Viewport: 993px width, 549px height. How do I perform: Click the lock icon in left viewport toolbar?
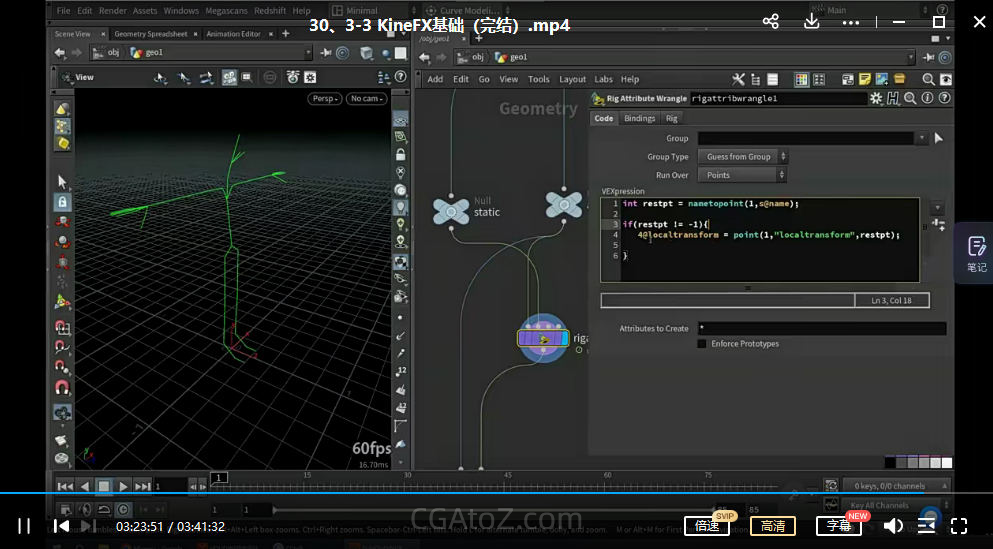[62, 202]
